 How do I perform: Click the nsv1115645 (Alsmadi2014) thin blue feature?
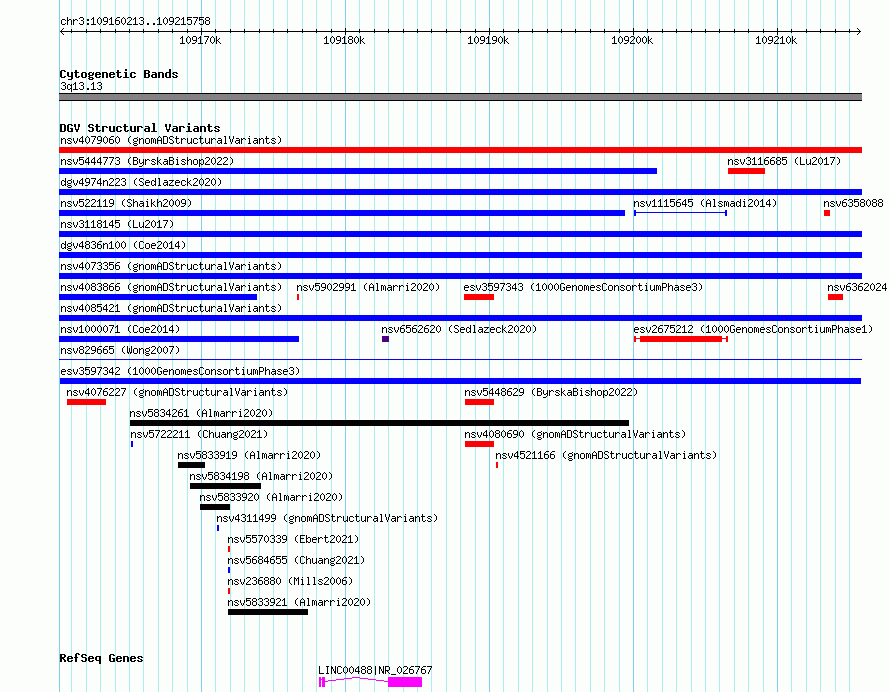(681, 213)
